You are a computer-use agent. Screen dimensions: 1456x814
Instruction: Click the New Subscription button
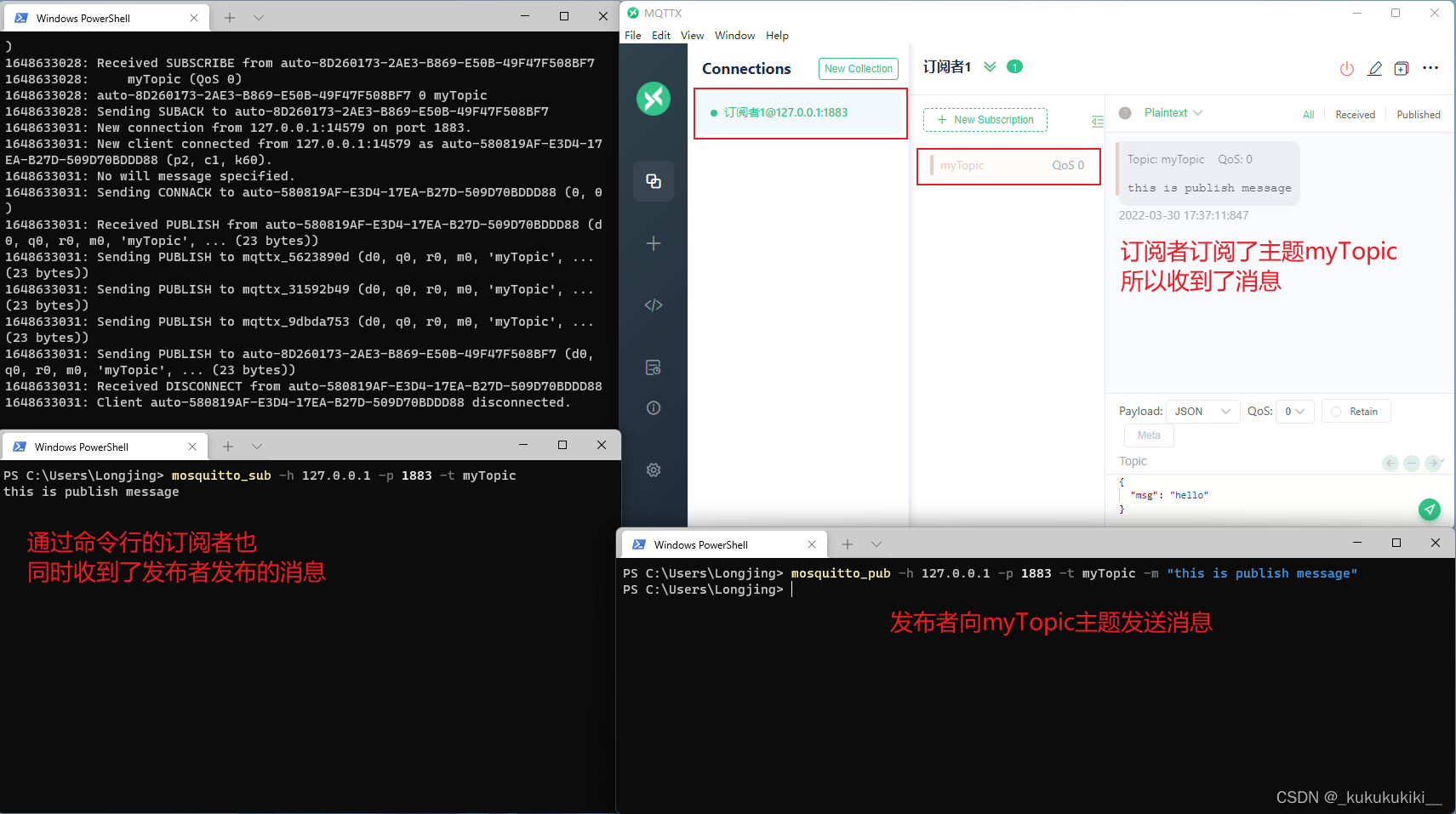[985, 120]
